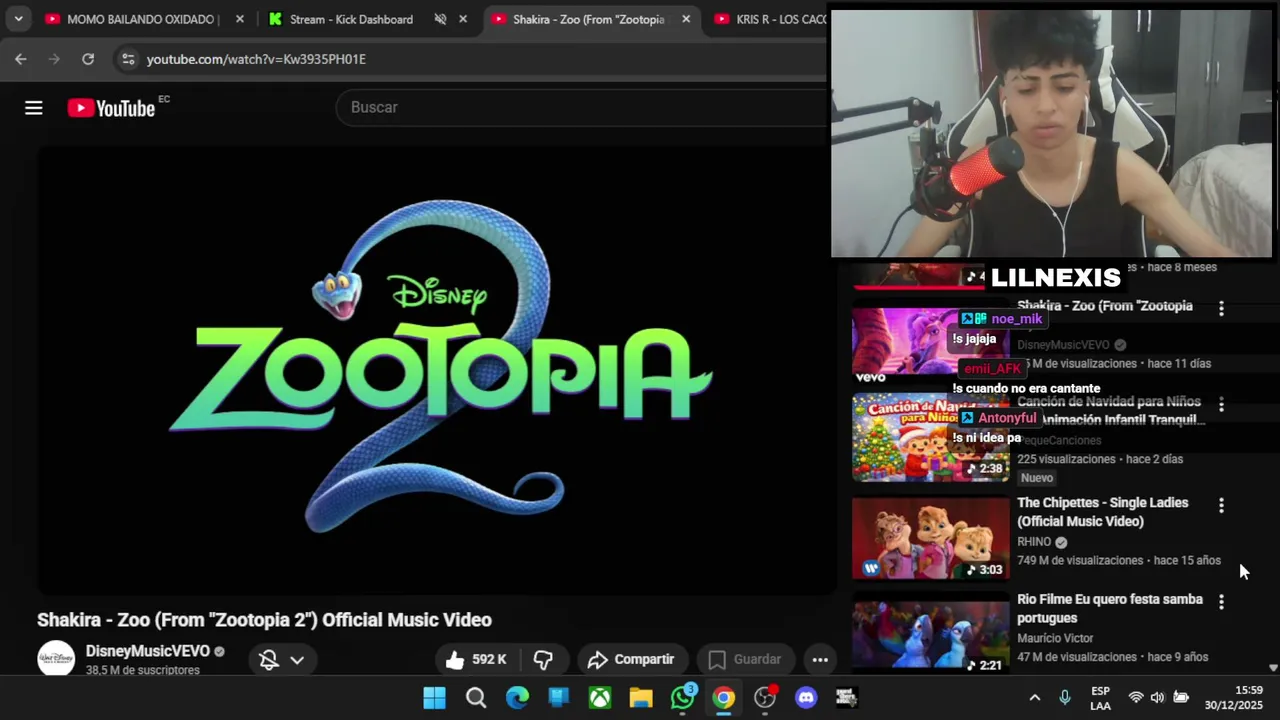
Task: Click the Zootopia 2 video player
Action: click(437, 370)
